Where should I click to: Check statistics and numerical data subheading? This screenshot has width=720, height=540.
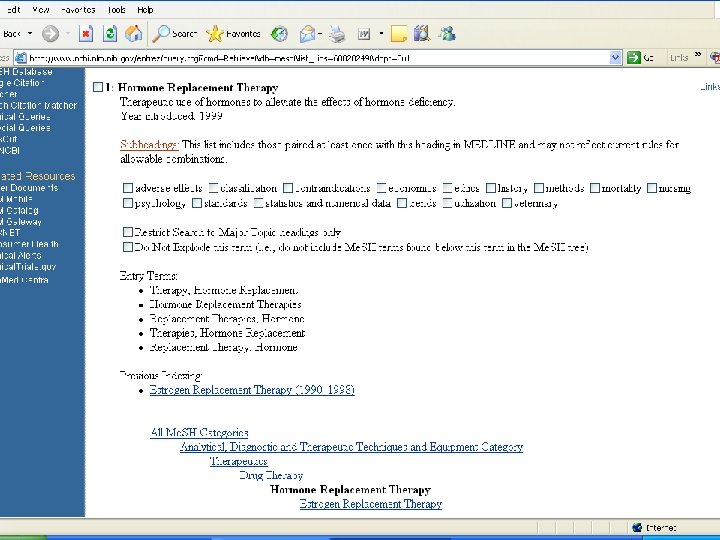click(x=258, y=203)
